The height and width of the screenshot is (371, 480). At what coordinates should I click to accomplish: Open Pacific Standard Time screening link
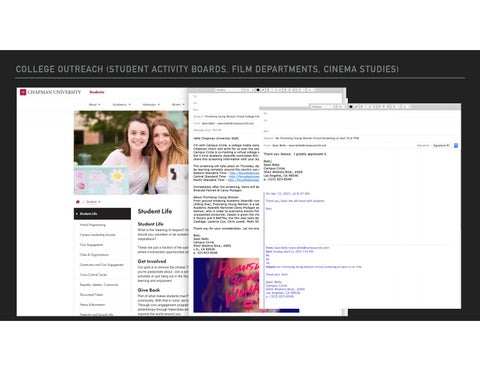243,180
